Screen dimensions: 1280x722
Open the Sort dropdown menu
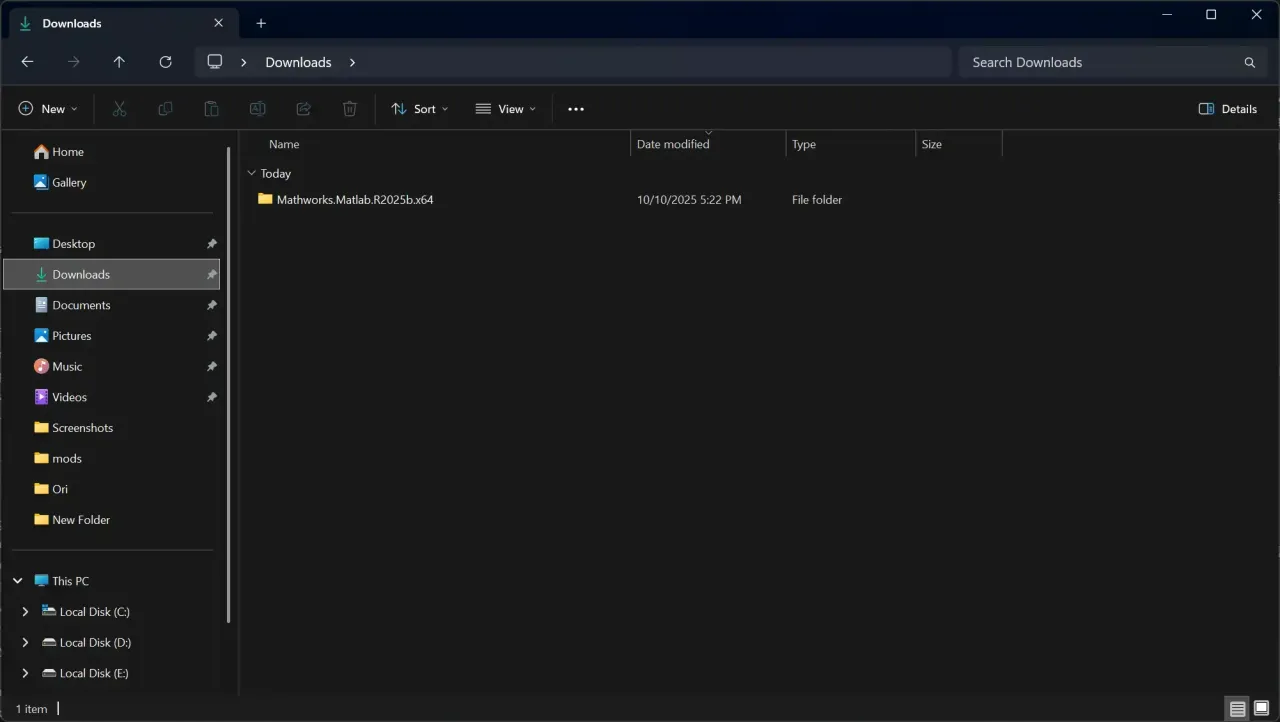click(419, 109)
